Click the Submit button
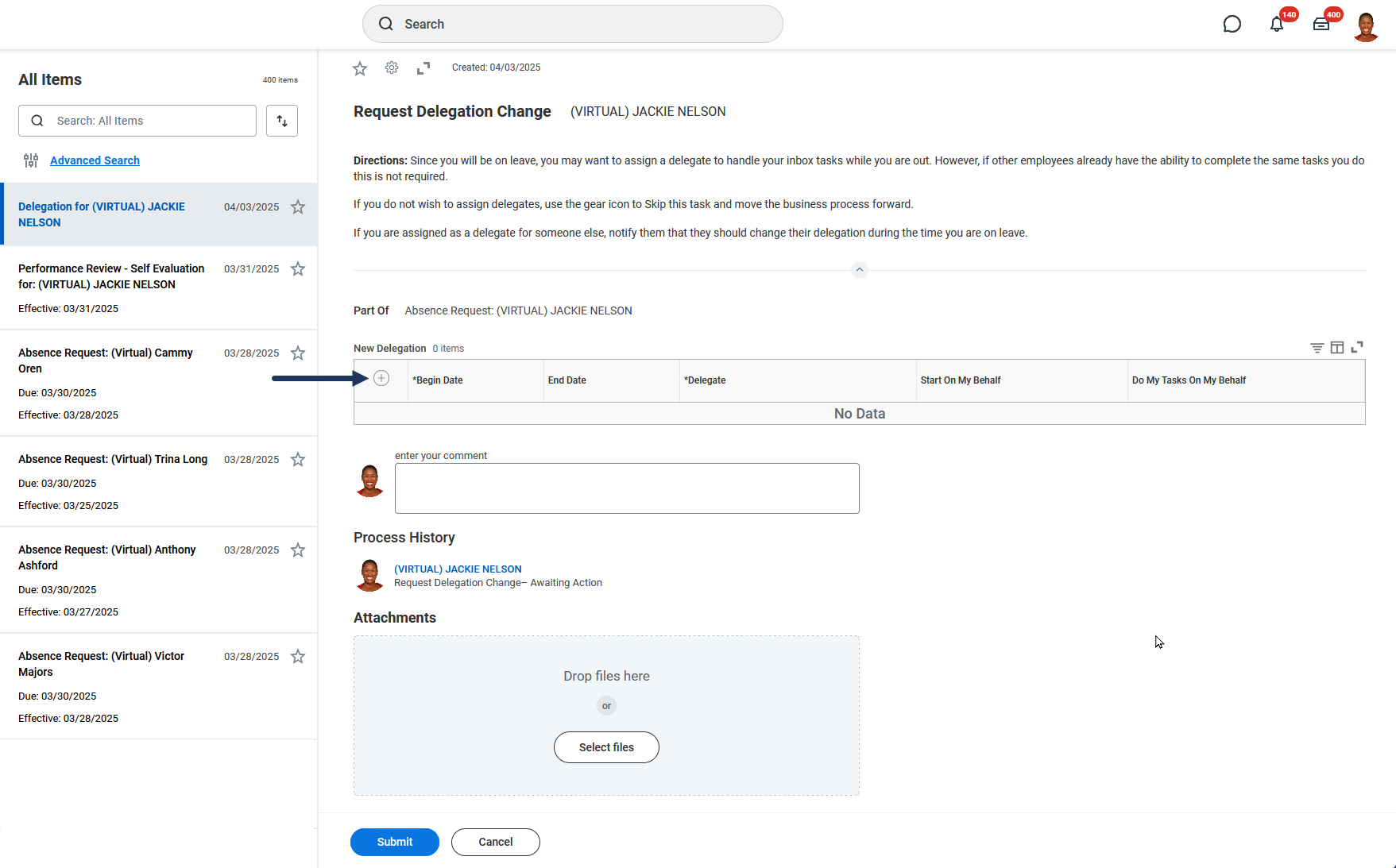The height and width of the screenshot is (868, 1396). (x=394, y=842)
